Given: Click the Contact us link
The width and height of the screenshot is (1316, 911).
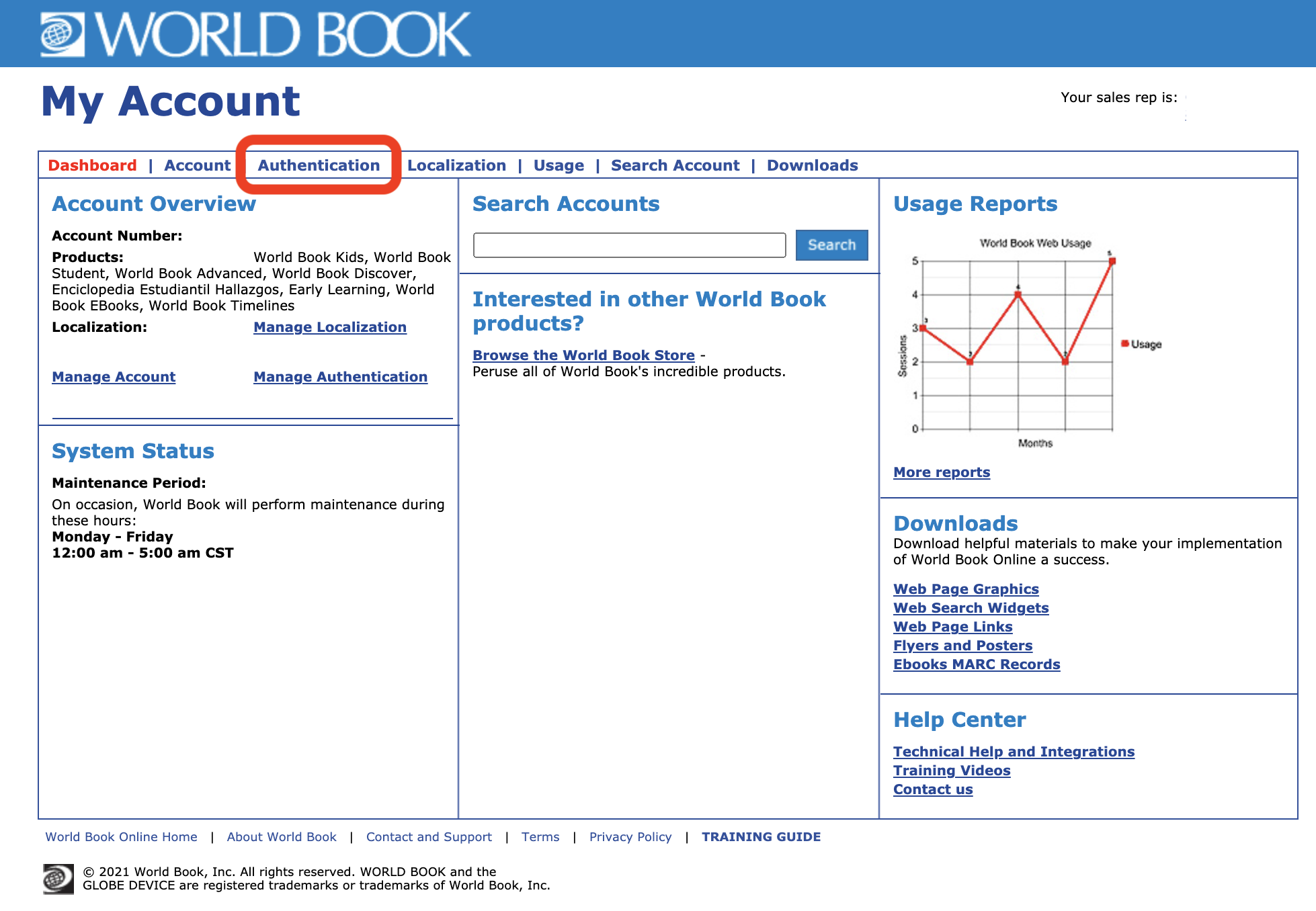Looking at the screenshot, I should (x=933, y=789).
